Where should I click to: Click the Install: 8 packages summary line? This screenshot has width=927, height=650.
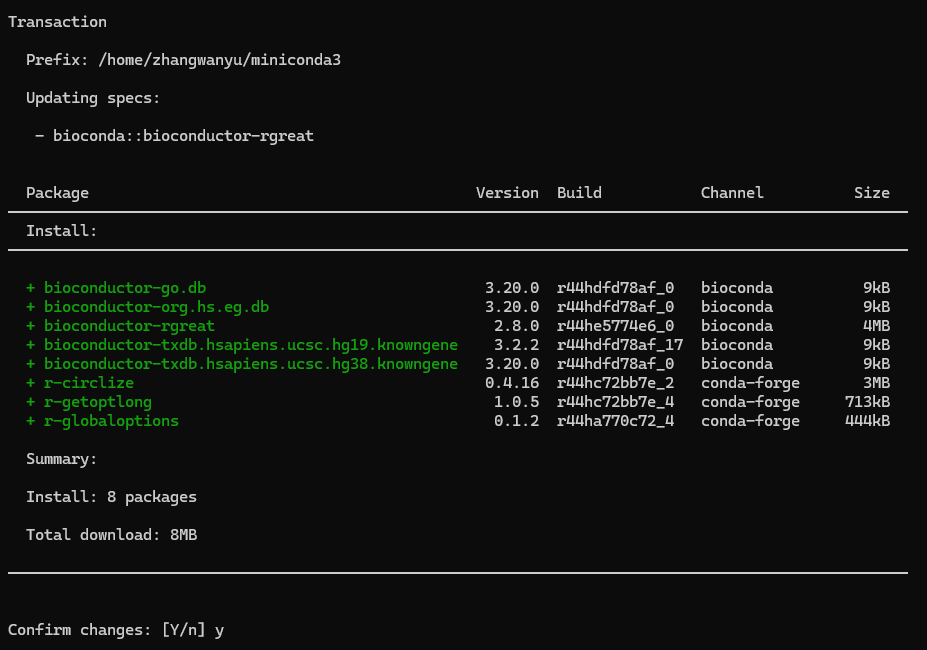click(111, 497)
